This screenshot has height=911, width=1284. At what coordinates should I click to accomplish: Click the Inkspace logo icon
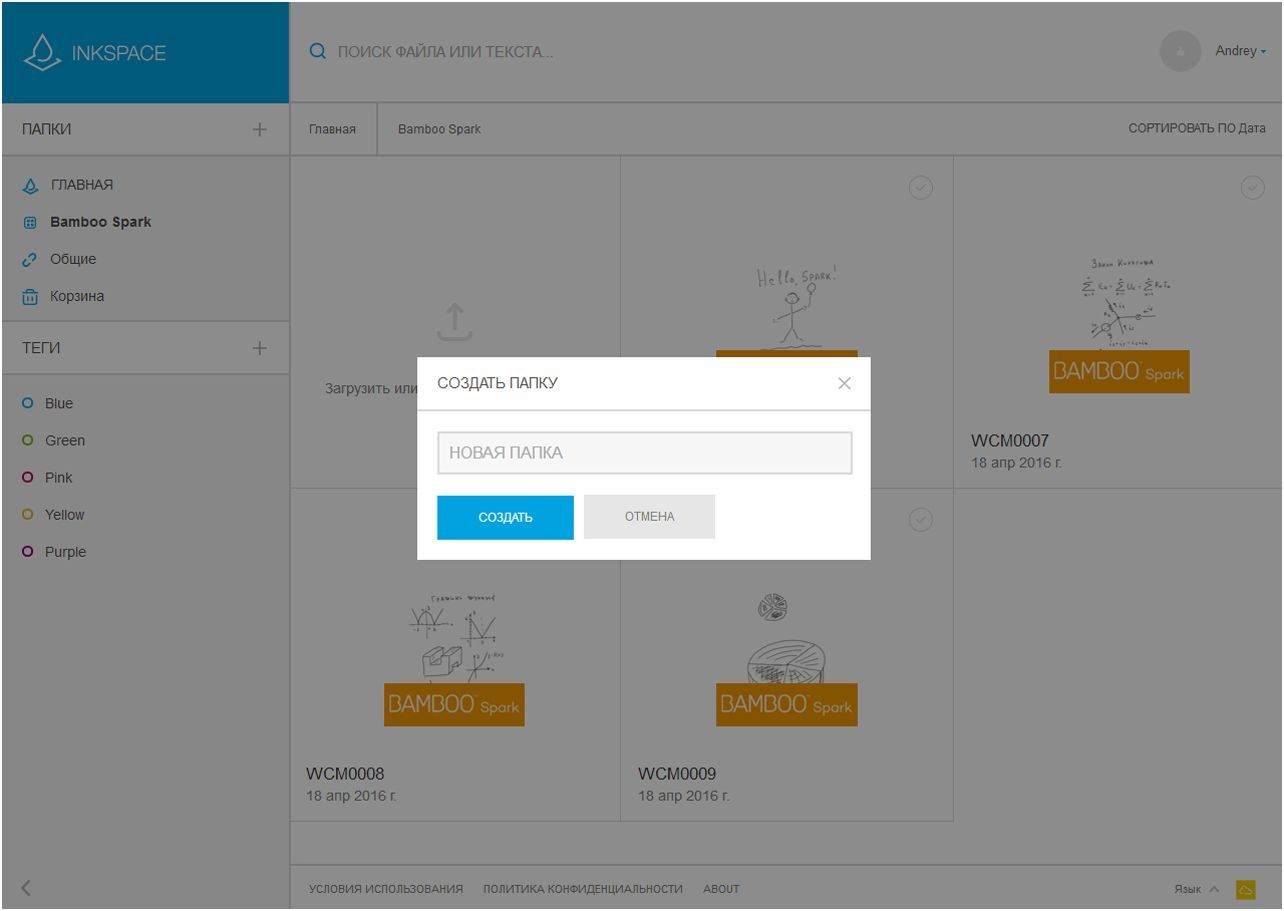[41, 53]
